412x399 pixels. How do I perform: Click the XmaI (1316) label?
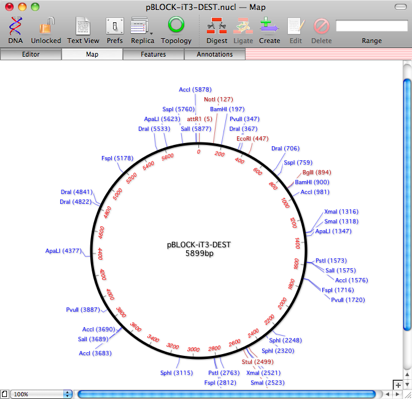341,211
